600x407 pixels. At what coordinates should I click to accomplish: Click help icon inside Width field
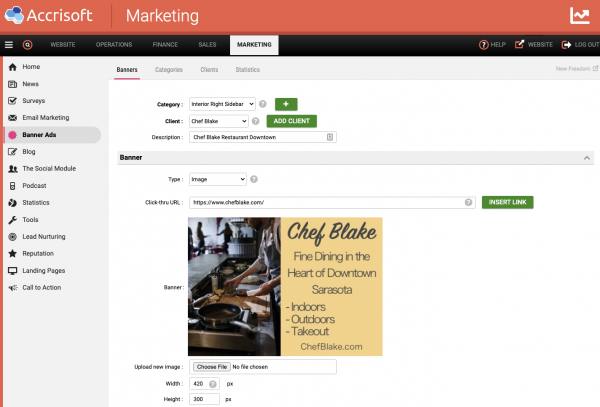click(213, 384)
